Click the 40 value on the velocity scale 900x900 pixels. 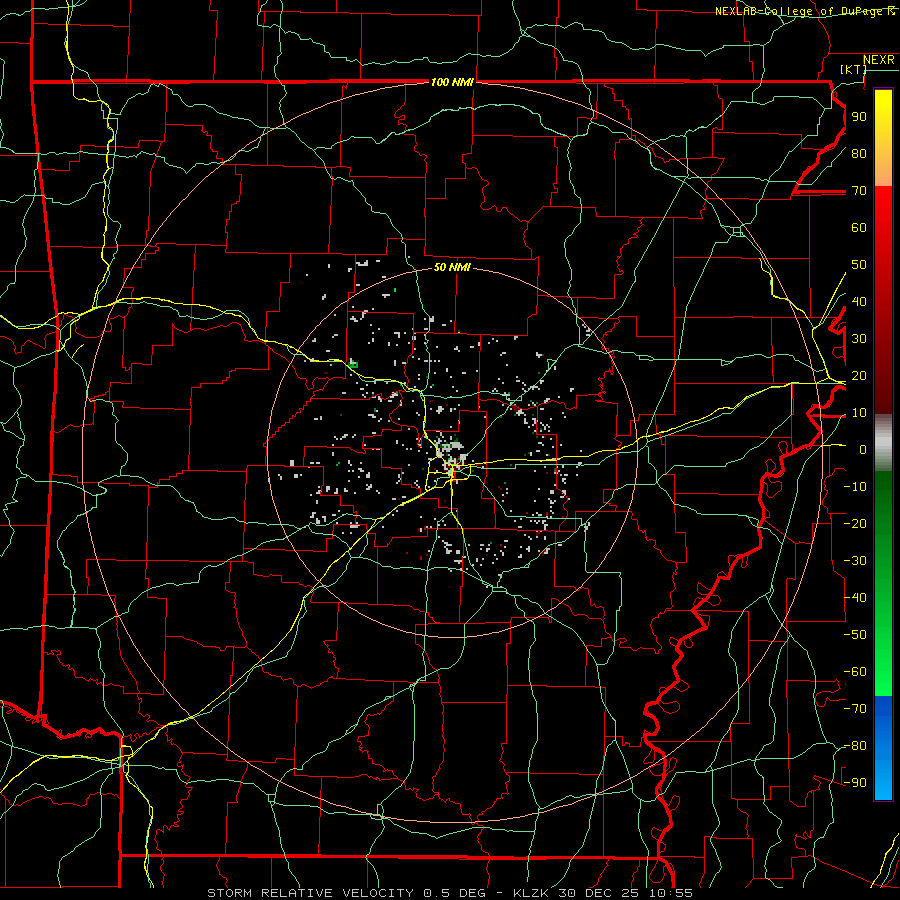[x=859, y=302]
